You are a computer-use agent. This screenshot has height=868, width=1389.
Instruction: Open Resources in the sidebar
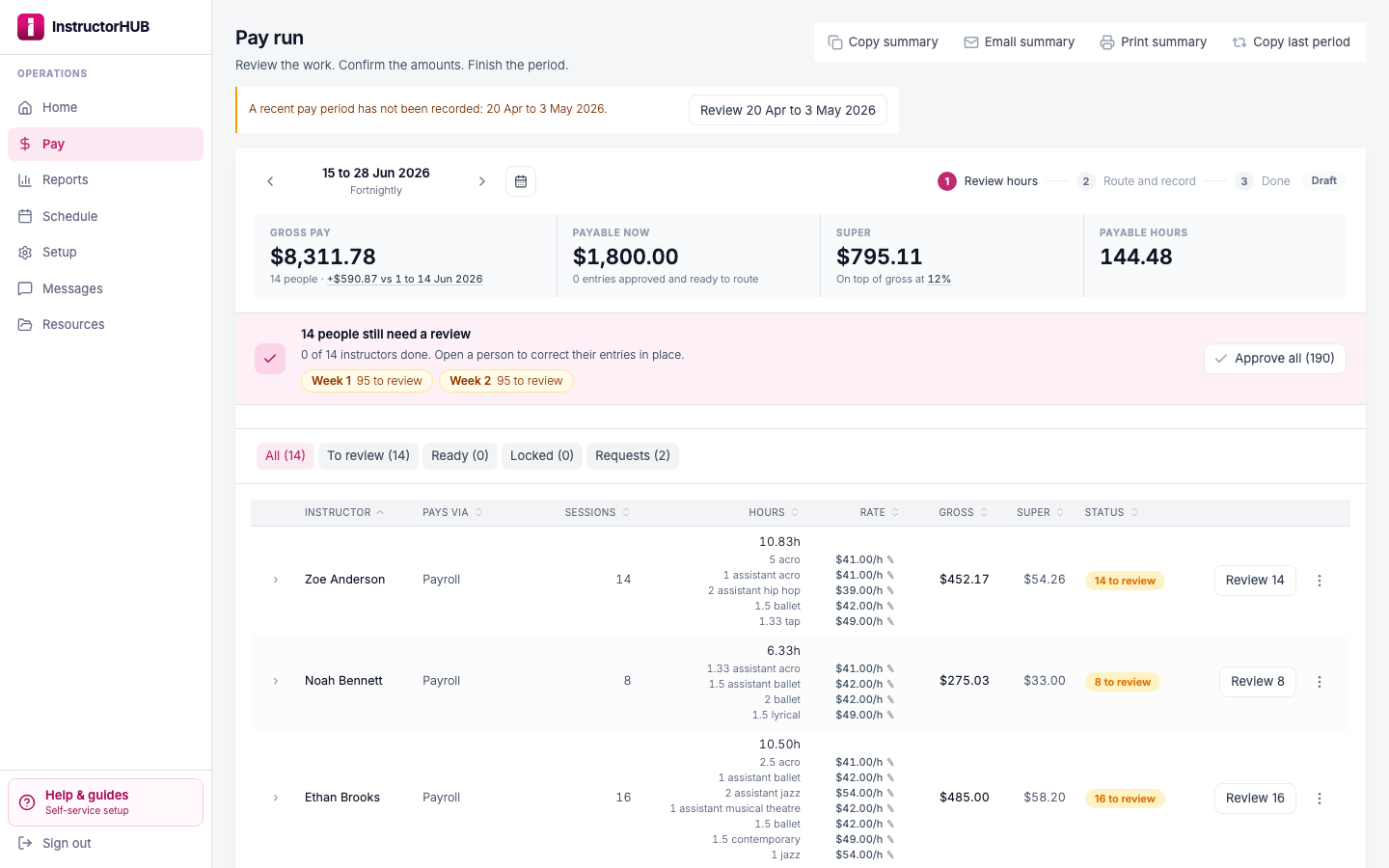point(105,324)
